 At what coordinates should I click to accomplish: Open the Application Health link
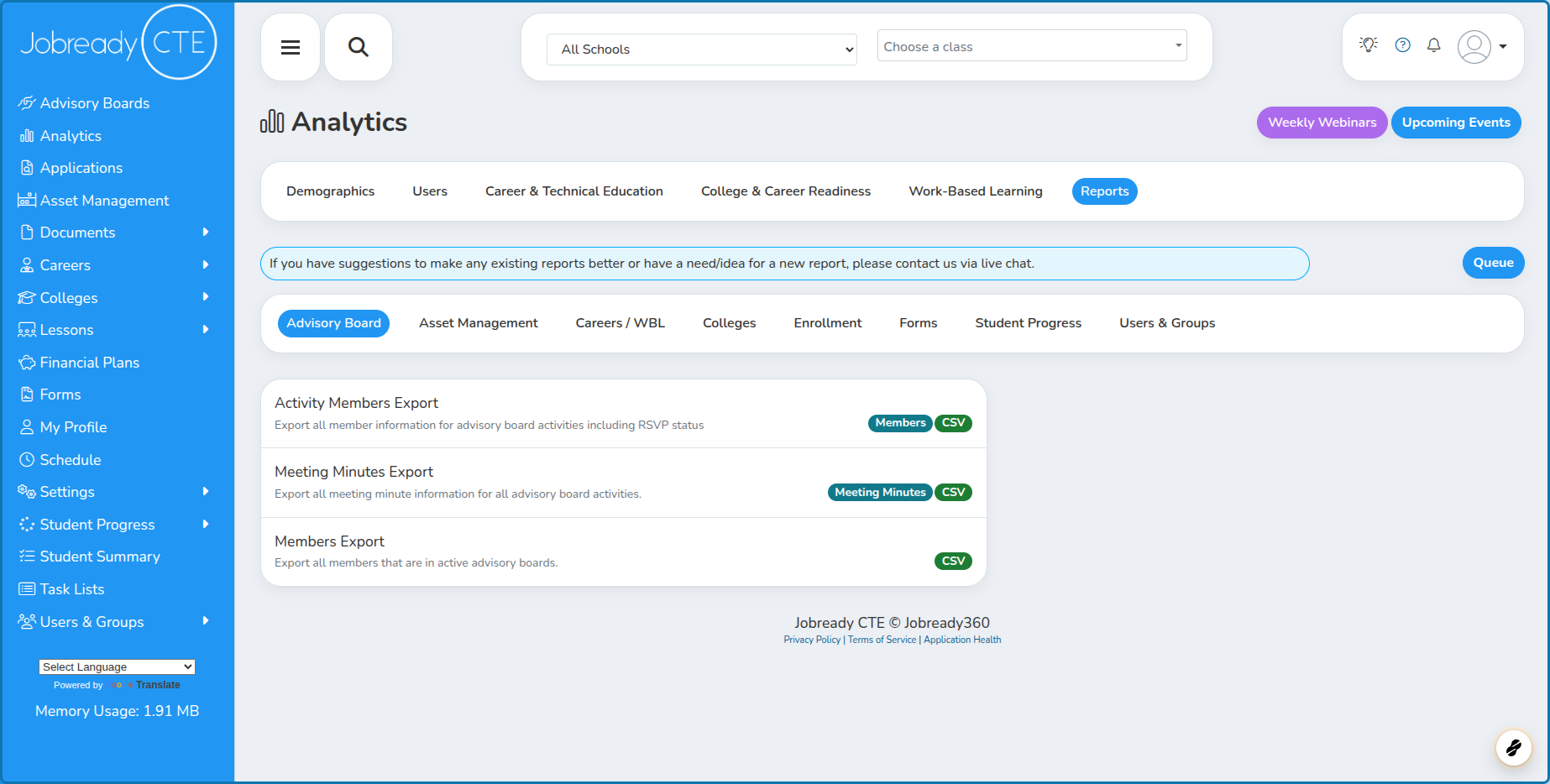pos(962,640)
